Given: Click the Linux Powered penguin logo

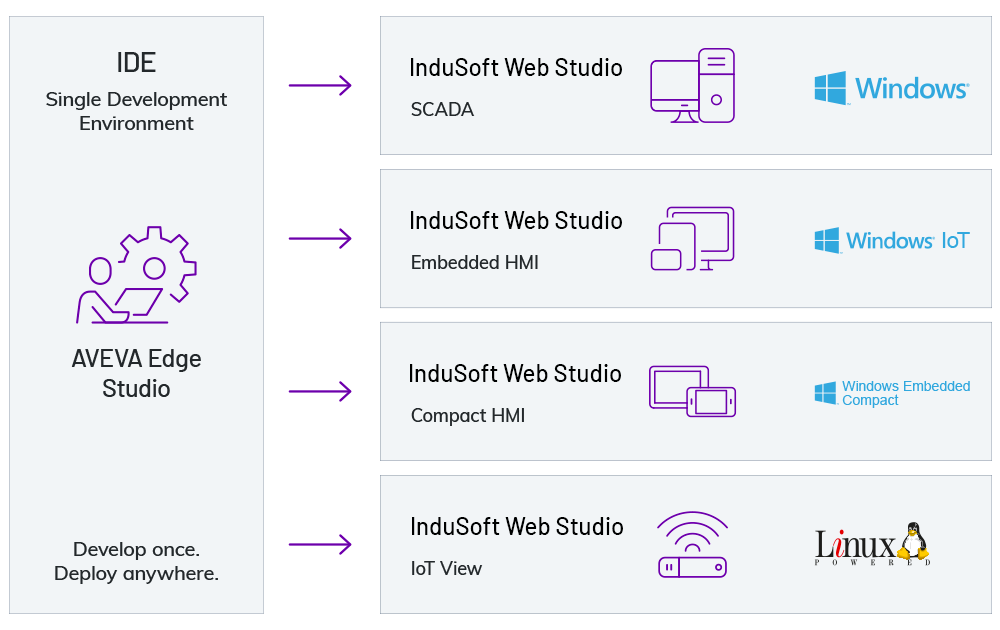Looking at the screenshot, I should coord(873,545).
